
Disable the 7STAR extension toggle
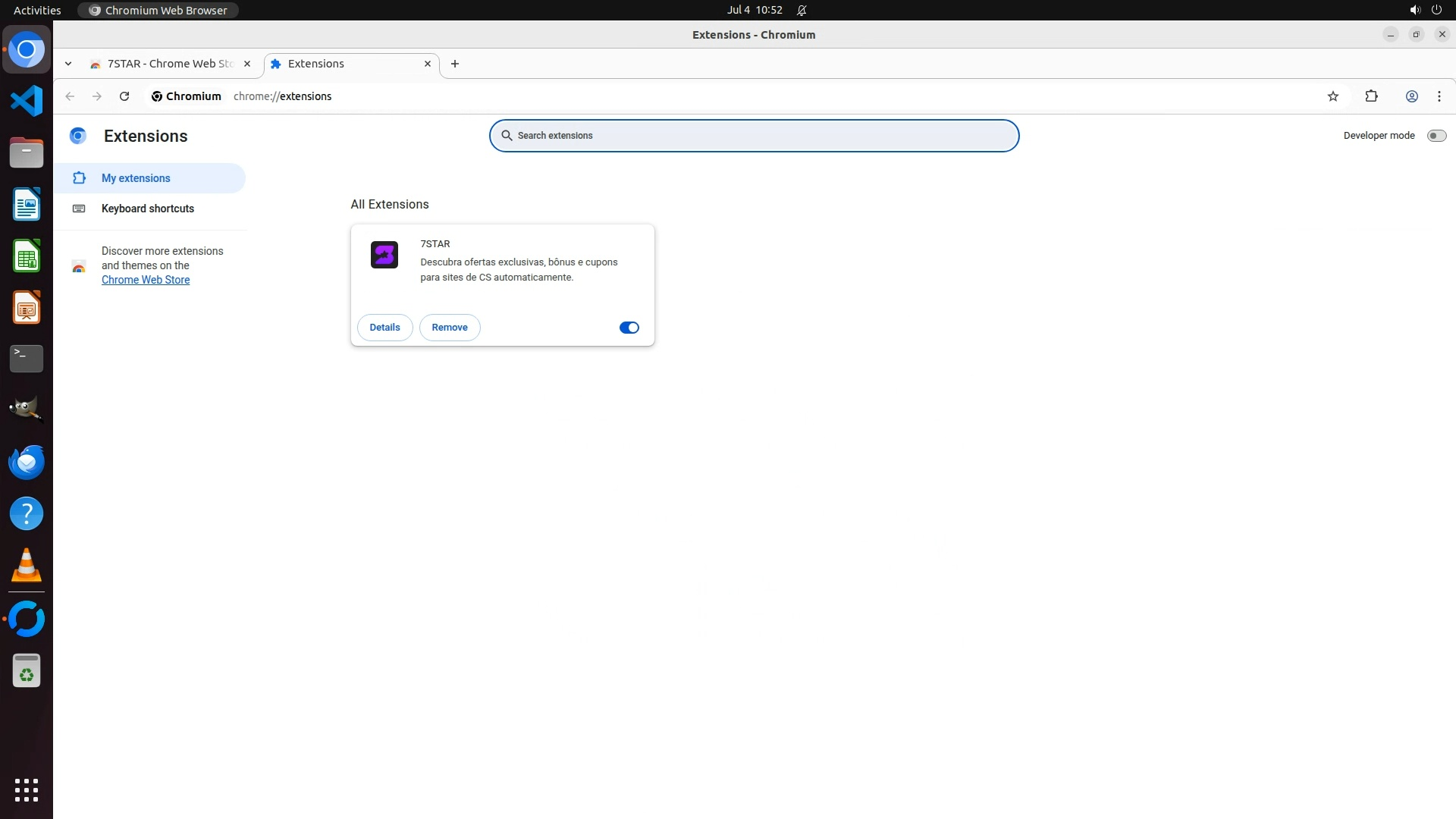(629, 328)
